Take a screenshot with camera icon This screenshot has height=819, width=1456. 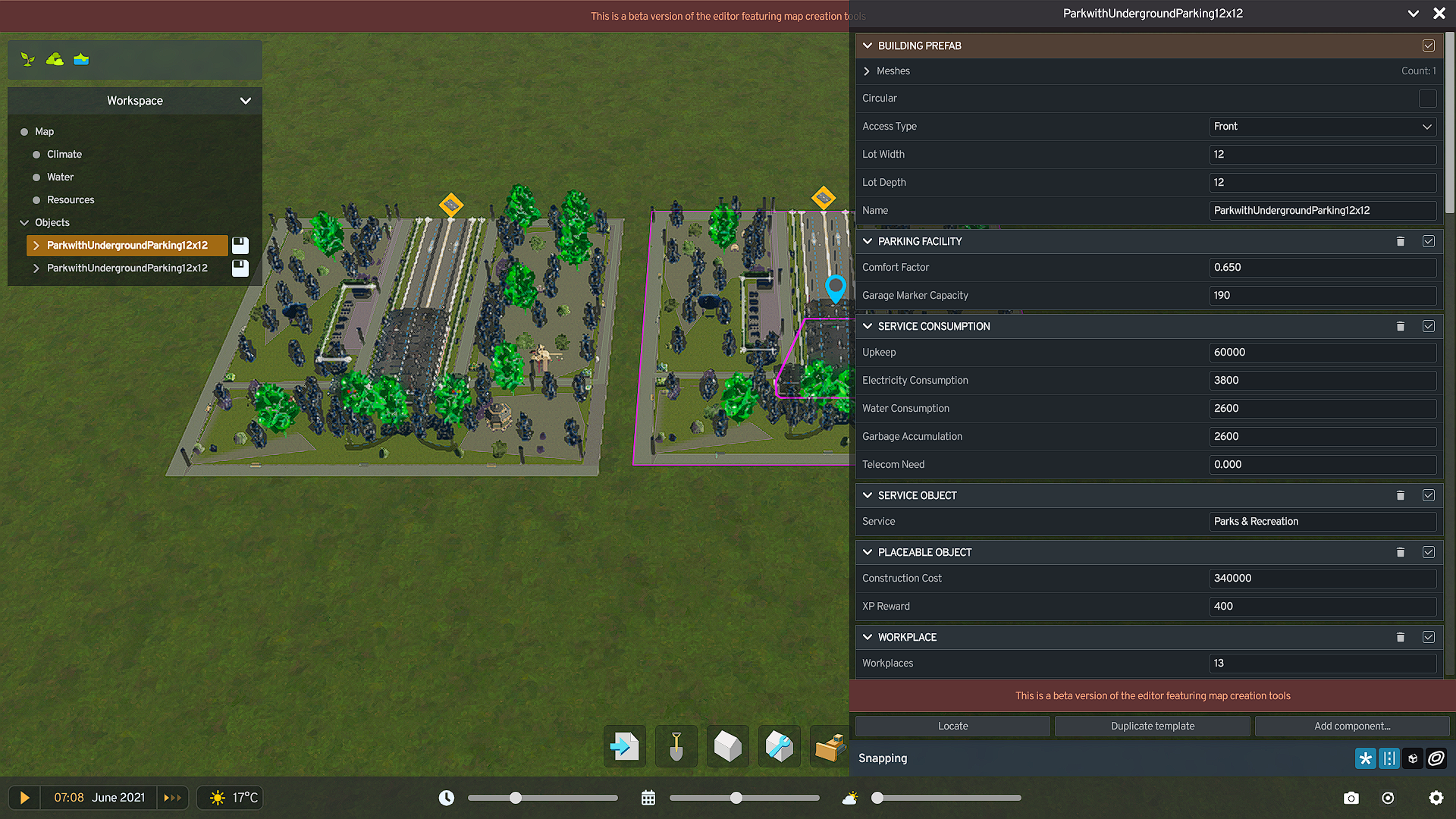click(x=1351, y=798)
